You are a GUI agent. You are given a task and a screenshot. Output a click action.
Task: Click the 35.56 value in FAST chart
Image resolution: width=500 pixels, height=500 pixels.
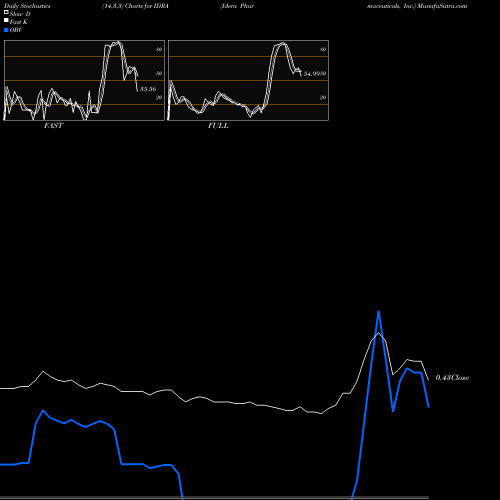[x=148, y=89]
